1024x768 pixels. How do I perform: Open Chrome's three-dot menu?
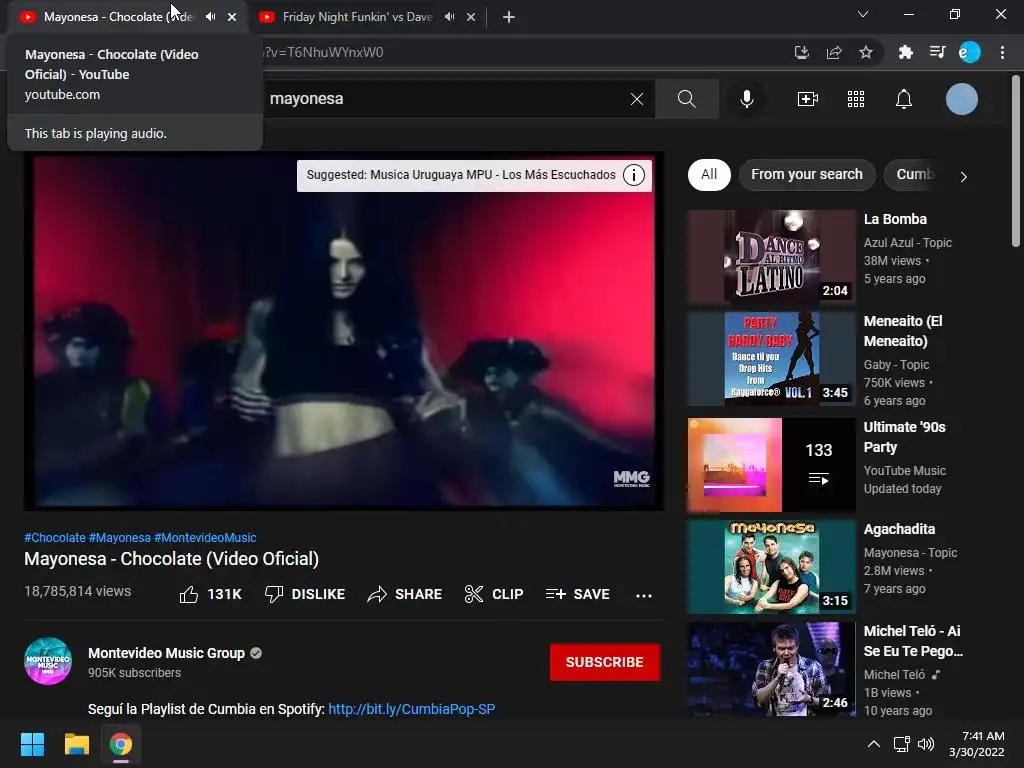click(x=1002, y=52)
